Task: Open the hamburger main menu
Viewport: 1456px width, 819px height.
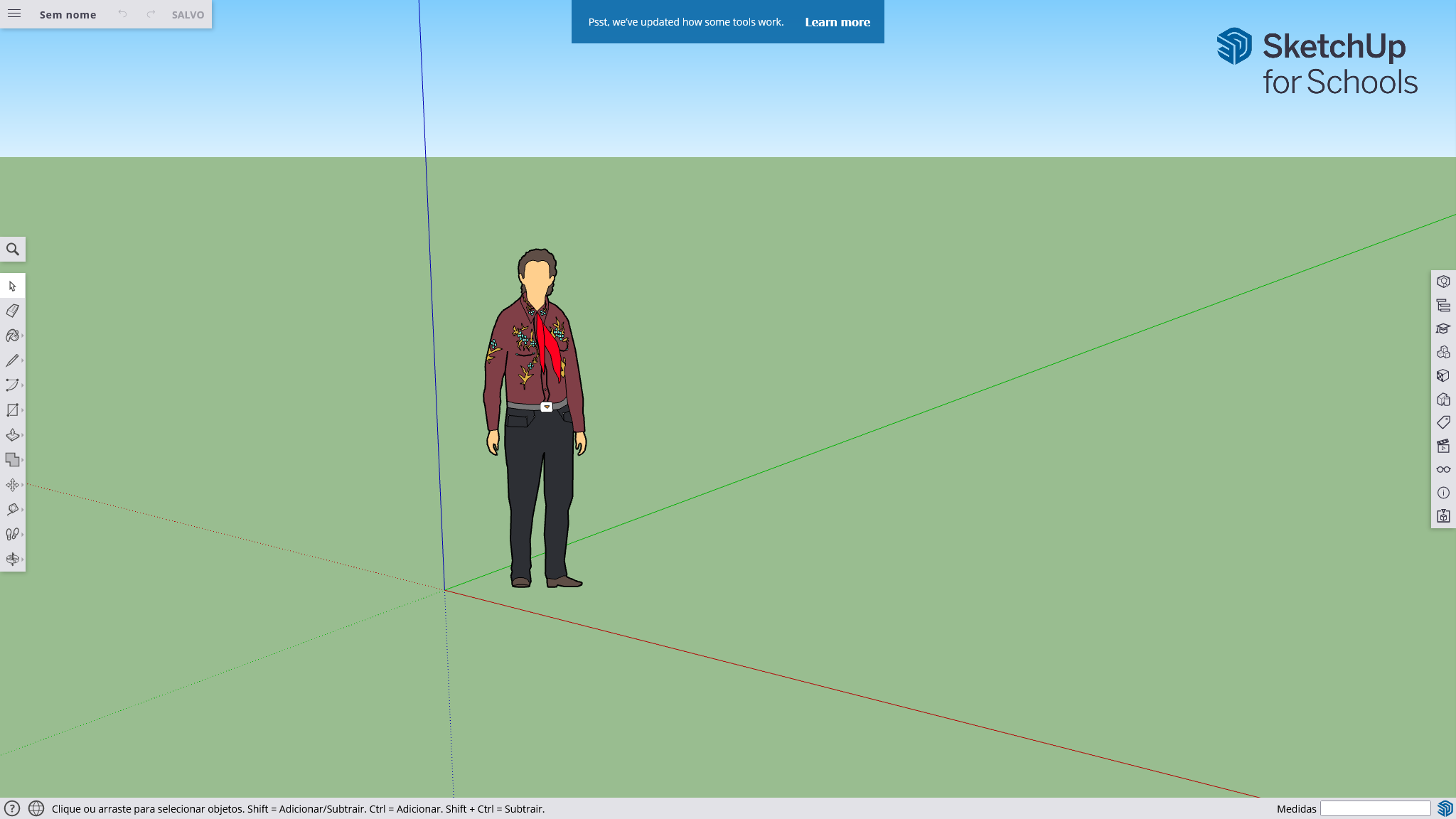Action: (14, 14)
